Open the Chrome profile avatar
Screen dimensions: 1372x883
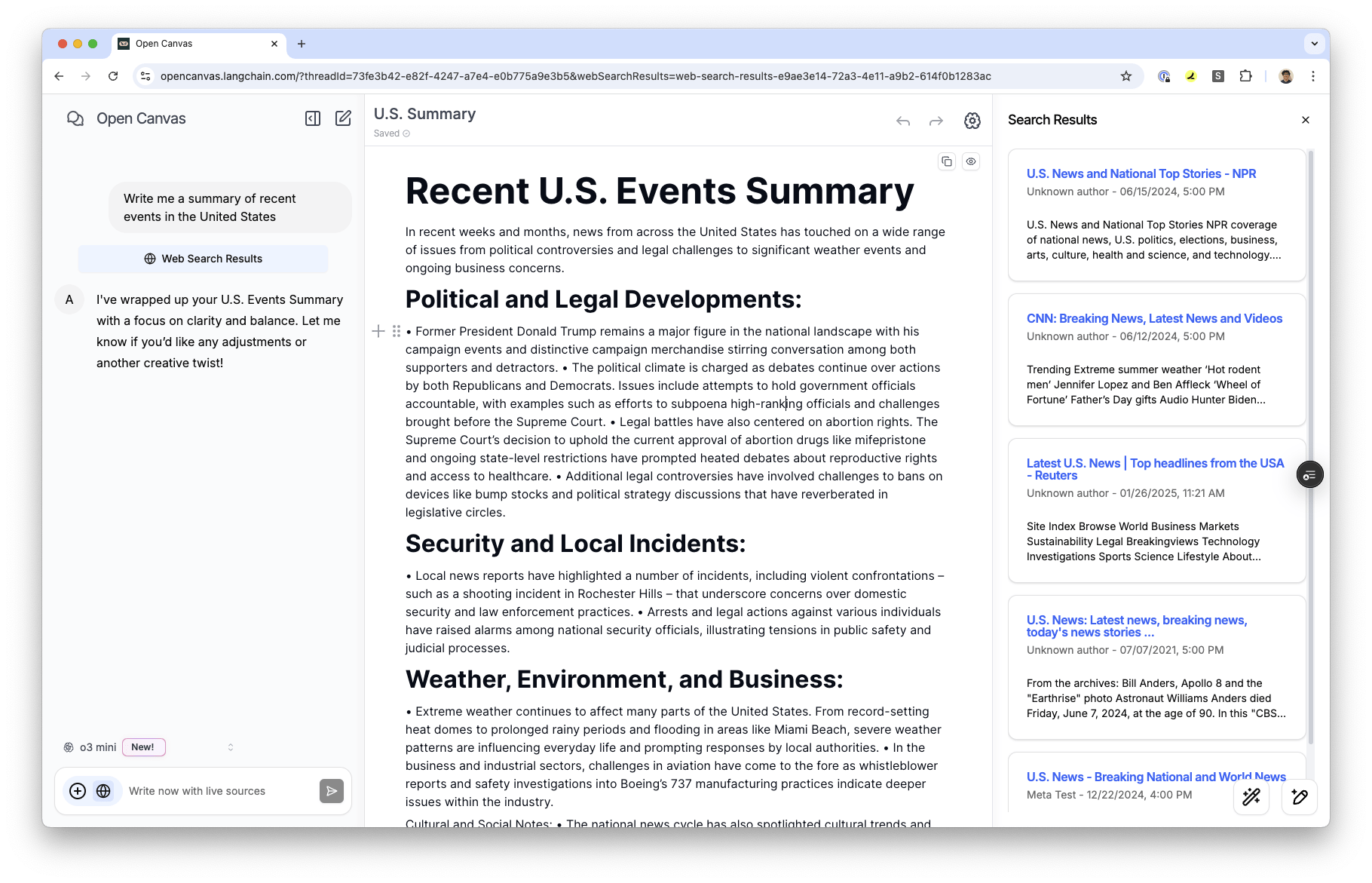(1286, 76)
